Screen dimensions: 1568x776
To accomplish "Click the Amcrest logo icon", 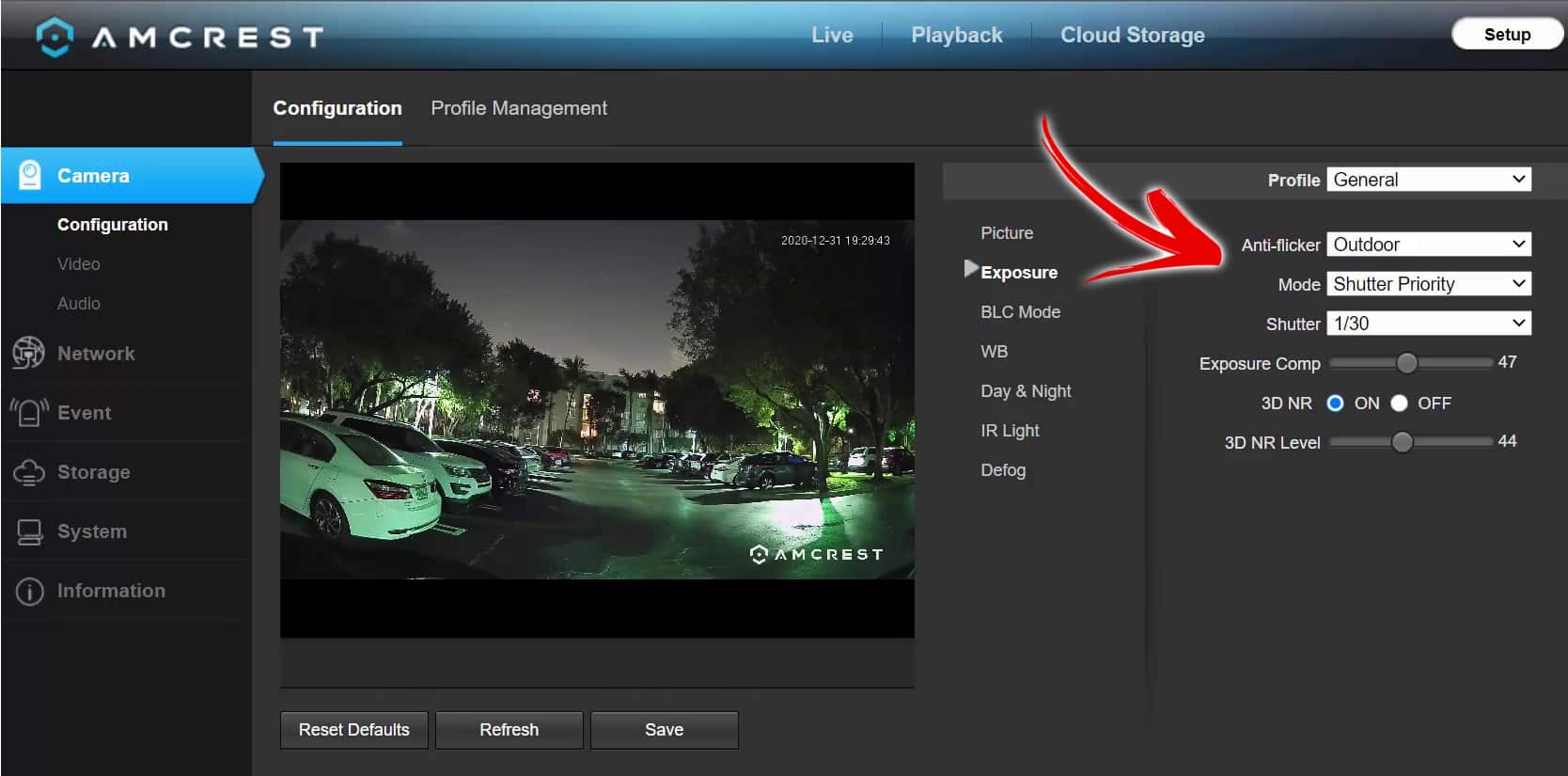I will [x=55, y=37].
